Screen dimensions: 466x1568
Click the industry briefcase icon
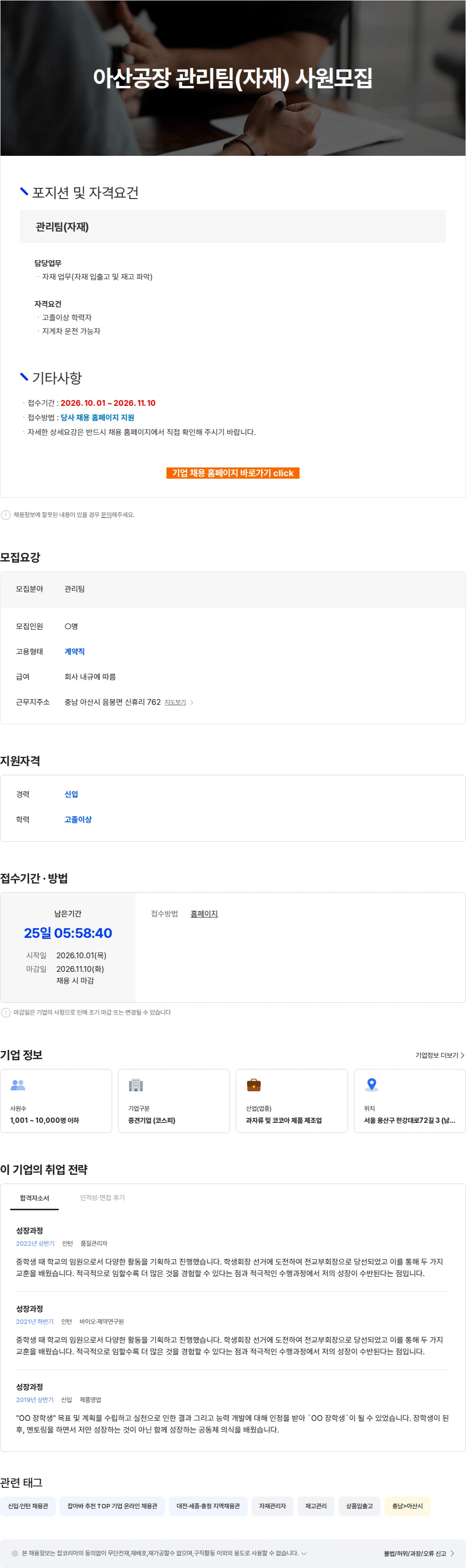[254, 1084]
